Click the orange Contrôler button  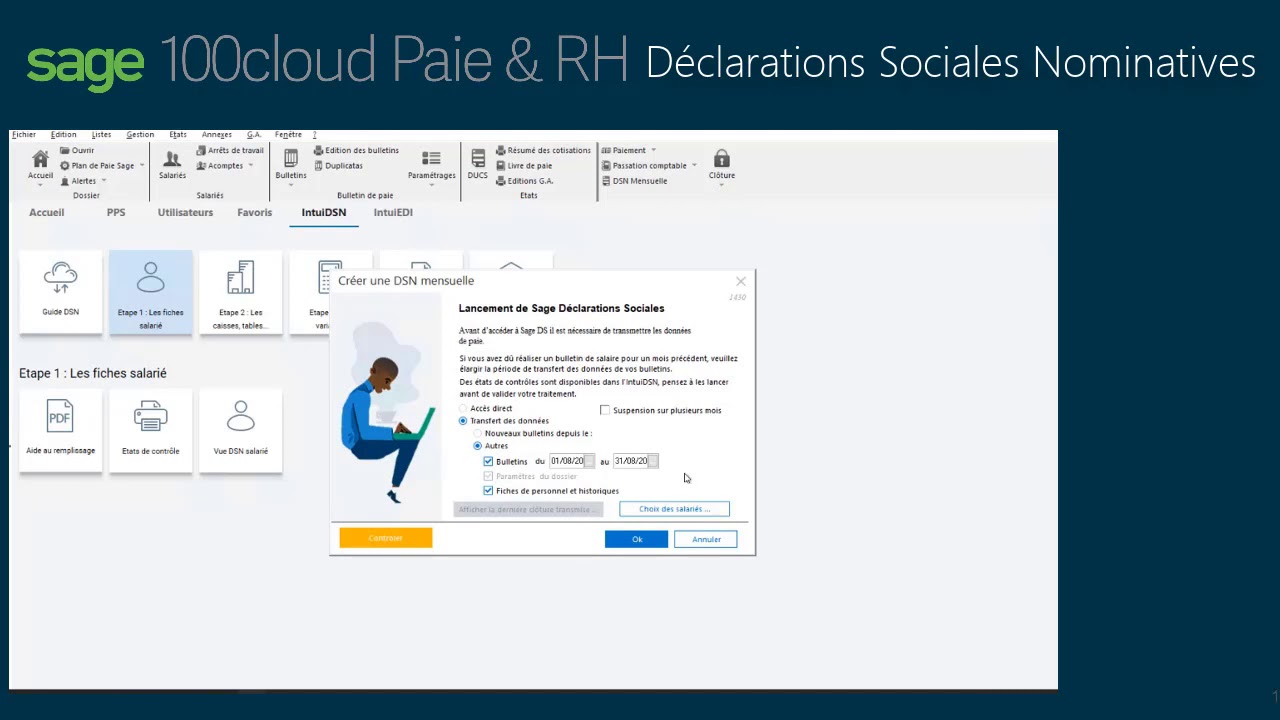tap(385, 538)
